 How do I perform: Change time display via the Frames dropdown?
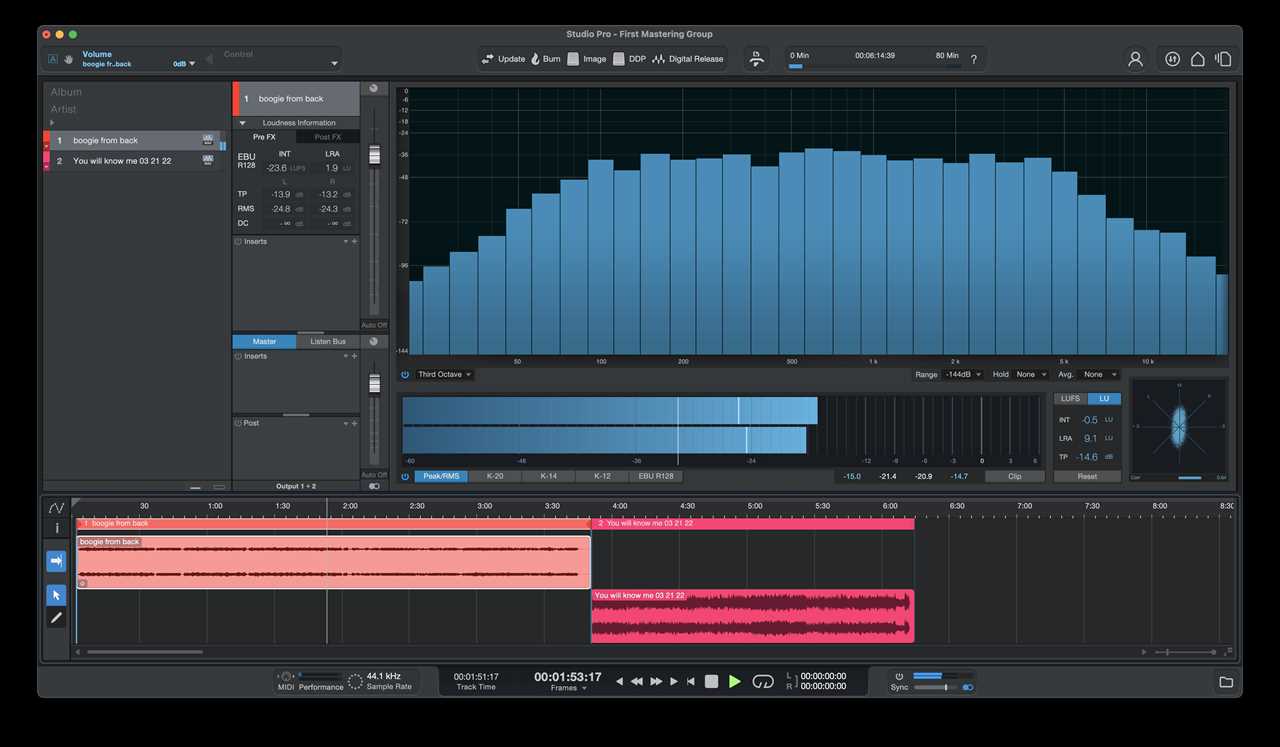tap(567, 689)
